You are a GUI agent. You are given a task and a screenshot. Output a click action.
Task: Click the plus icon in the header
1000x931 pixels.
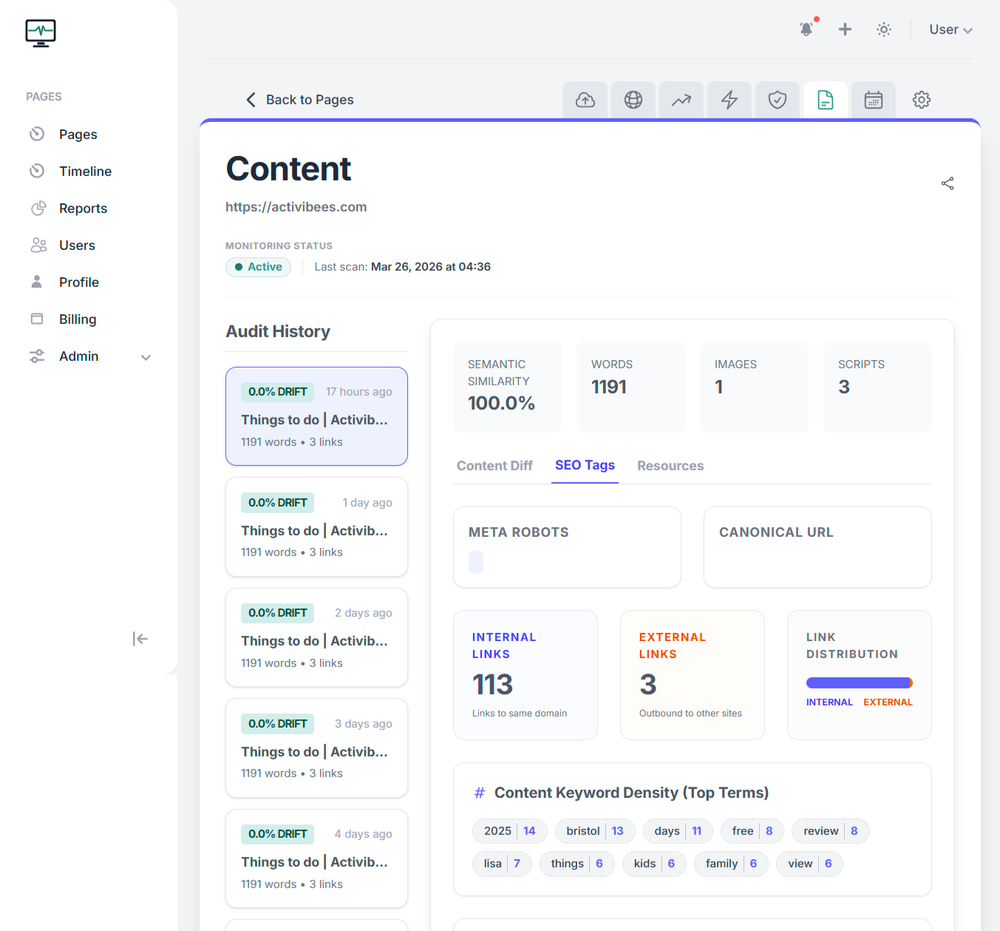click(845, 29)
